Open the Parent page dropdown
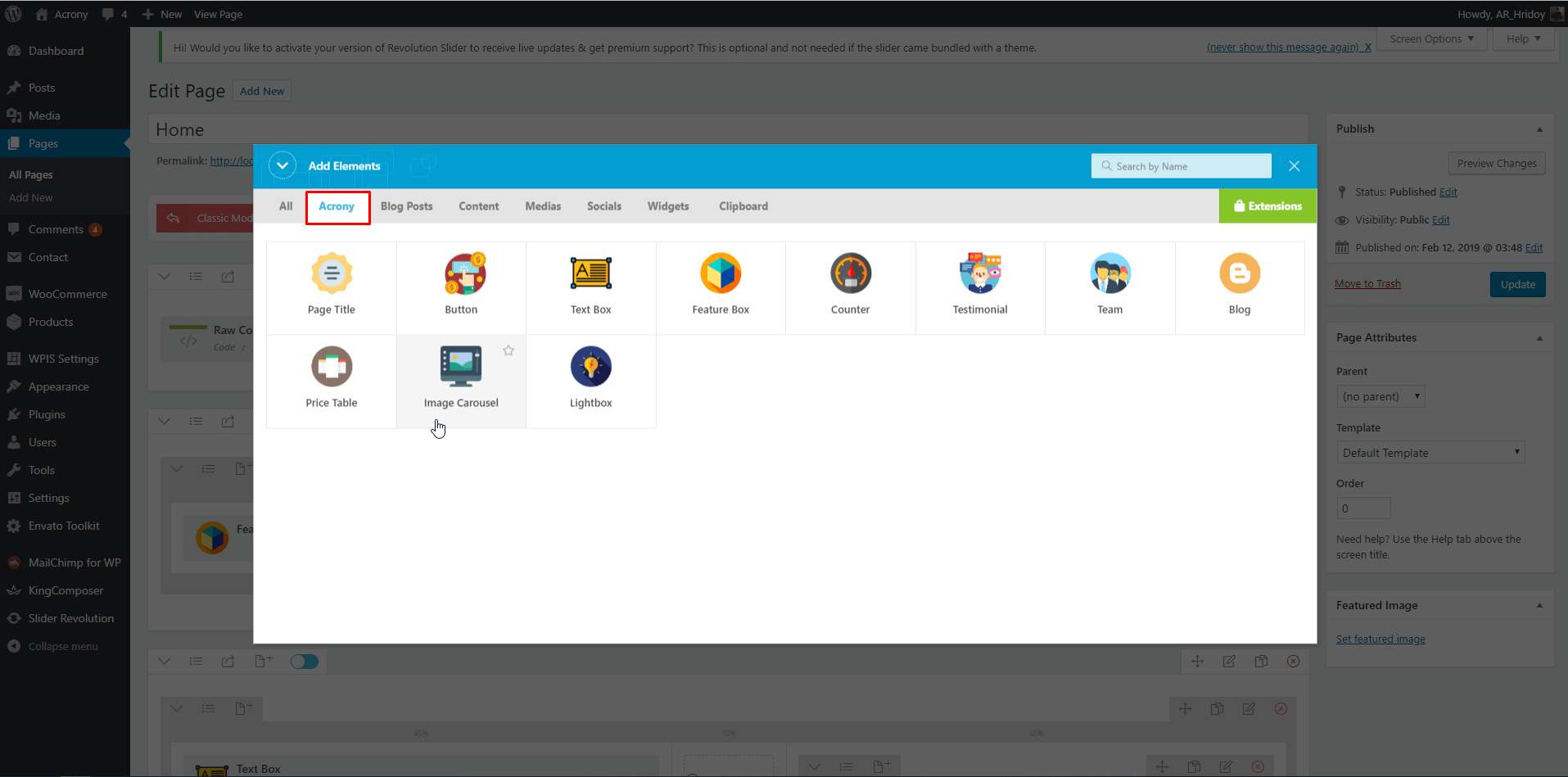Viewport: 1568px width, 777px height. 1381,396
